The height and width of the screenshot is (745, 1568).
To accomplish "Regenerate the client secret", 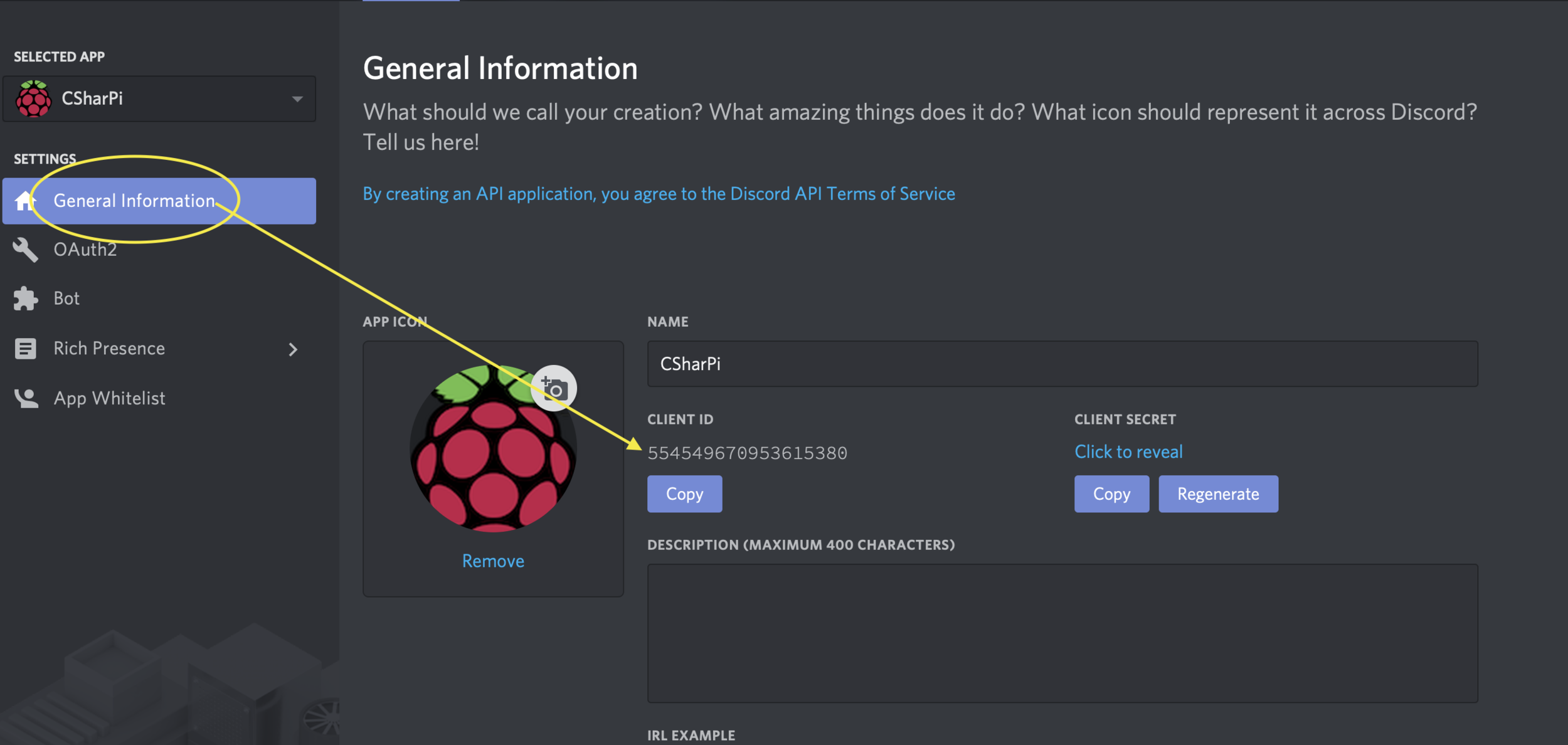I will (1218, 494).
